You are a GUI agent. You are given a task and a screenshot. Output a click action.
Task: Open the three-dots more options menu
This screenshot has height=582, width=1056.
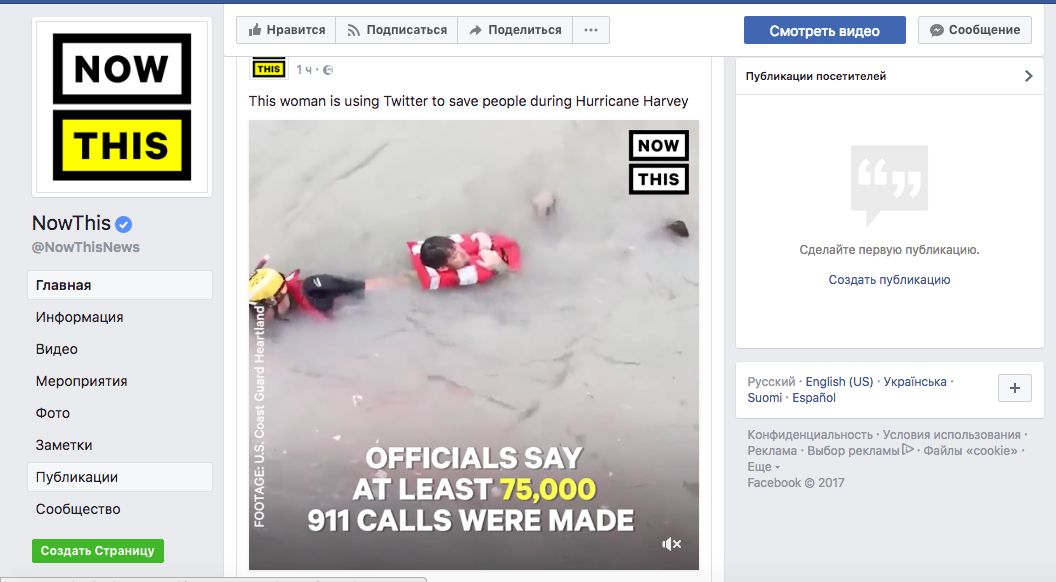[x=591, y=30]
